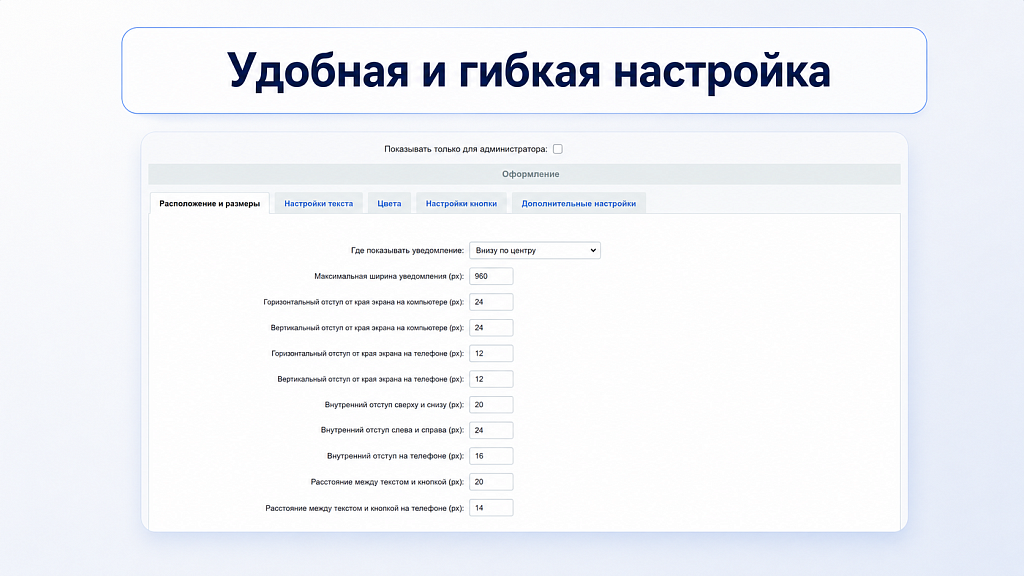The height and width of the screenshot is (576, 1024).
Task: Open the notification position dropdown
Action: coord(535,250)
